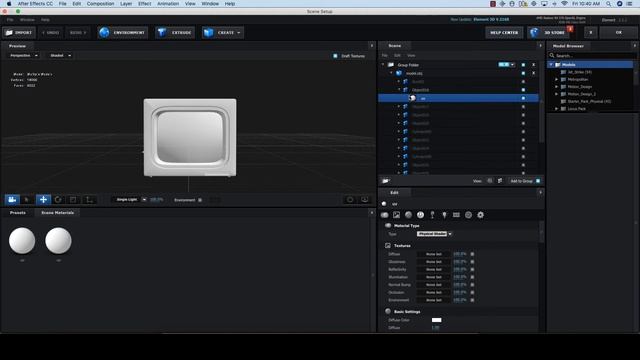Click the Redo button
The width and height of the screenshot is (640, 360).
coord(78,32)
